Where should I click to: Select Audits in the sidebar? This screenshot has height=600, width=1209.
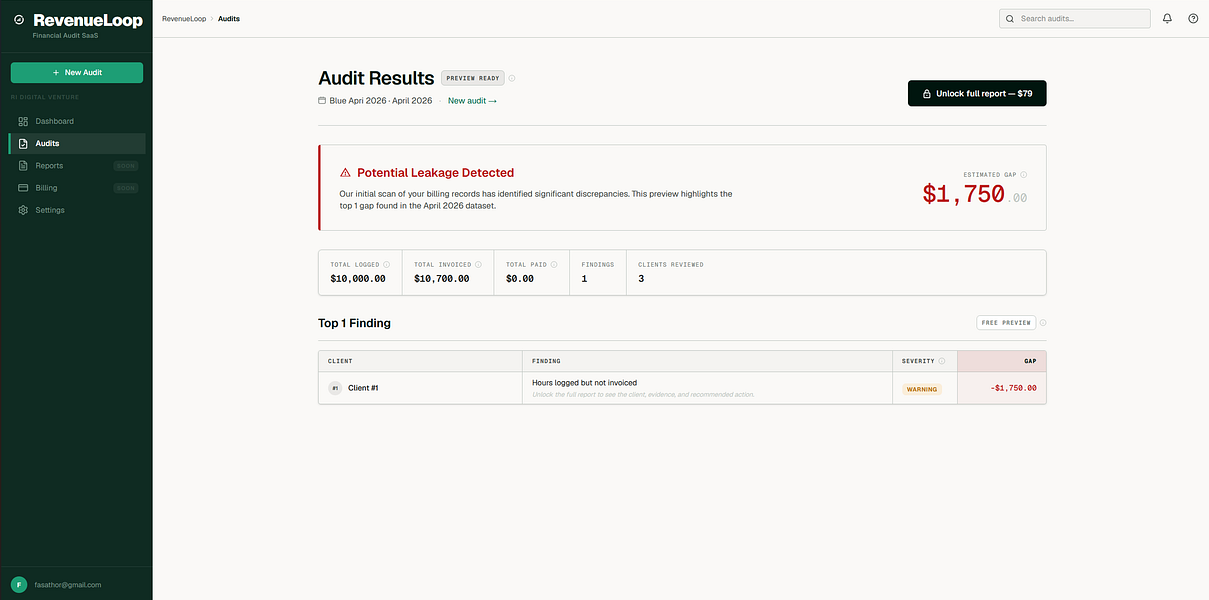tap(77, 143)
